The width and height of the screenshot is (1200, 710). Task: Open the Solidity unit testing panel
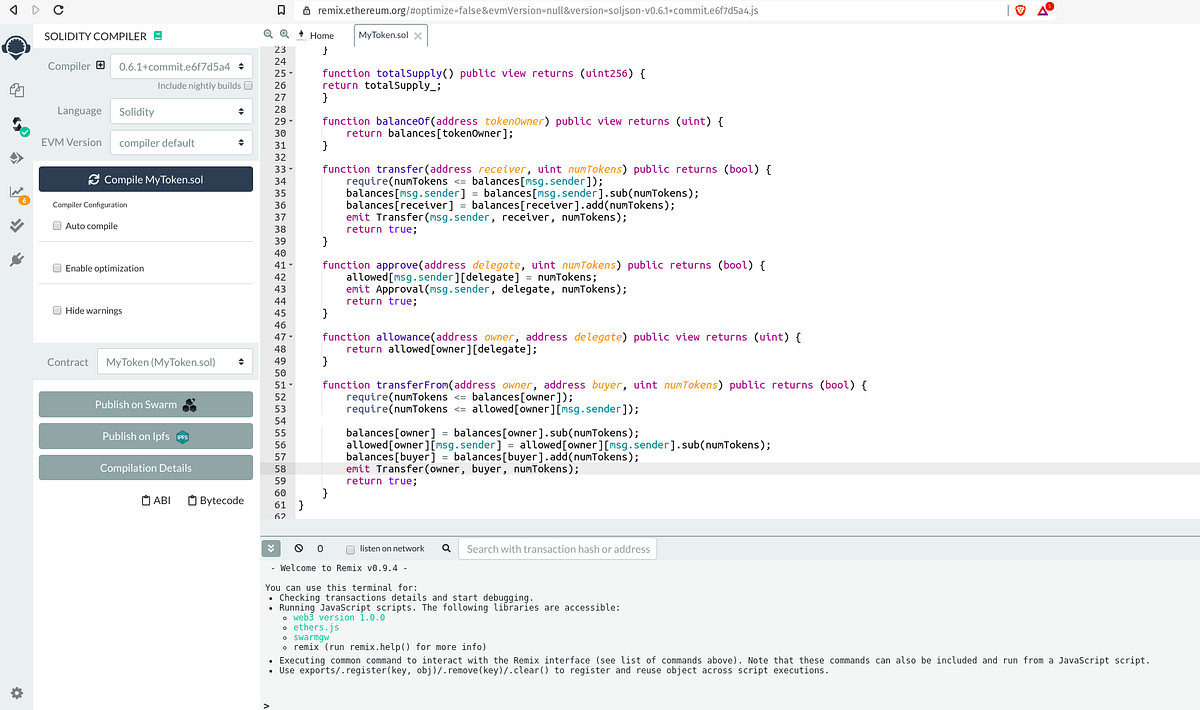pyautogui.click(x=16, y=224)
